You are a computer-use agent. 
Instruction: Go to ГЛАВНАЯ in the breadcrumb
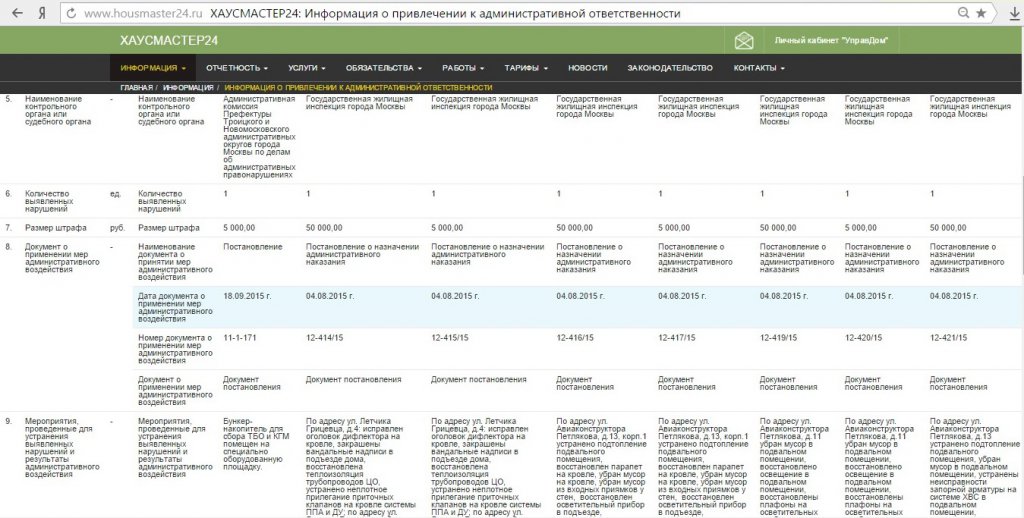click(136, 88)
